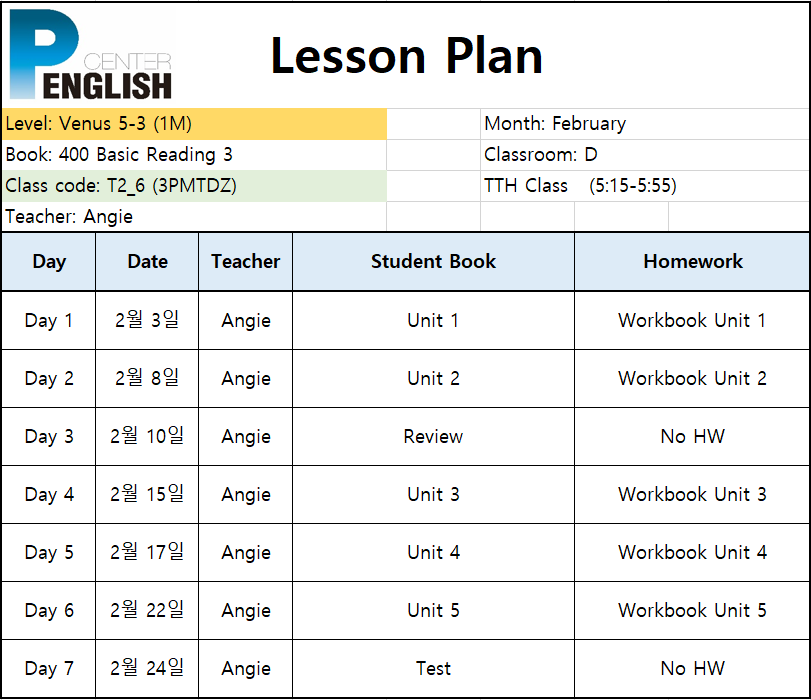Select the Book 400 Basic Reading 3 cell
This screenshot has height=700, width=811.
[194, 155]
